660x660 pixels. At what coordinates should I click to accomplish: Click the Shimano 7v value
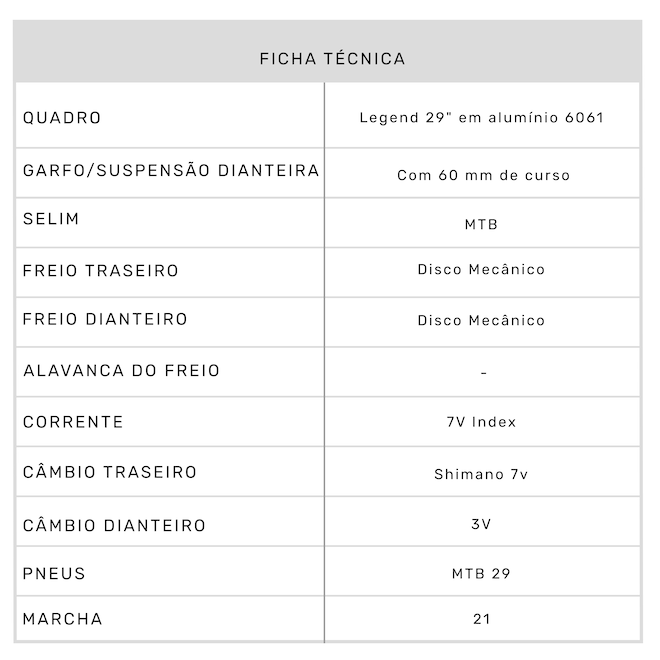pyautogui.click(x=481, y=474)
